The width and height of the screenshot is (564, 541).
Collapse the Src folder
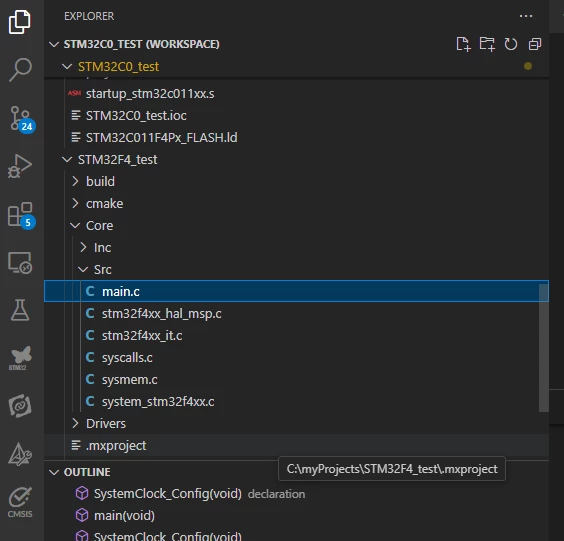pos(83,269)
